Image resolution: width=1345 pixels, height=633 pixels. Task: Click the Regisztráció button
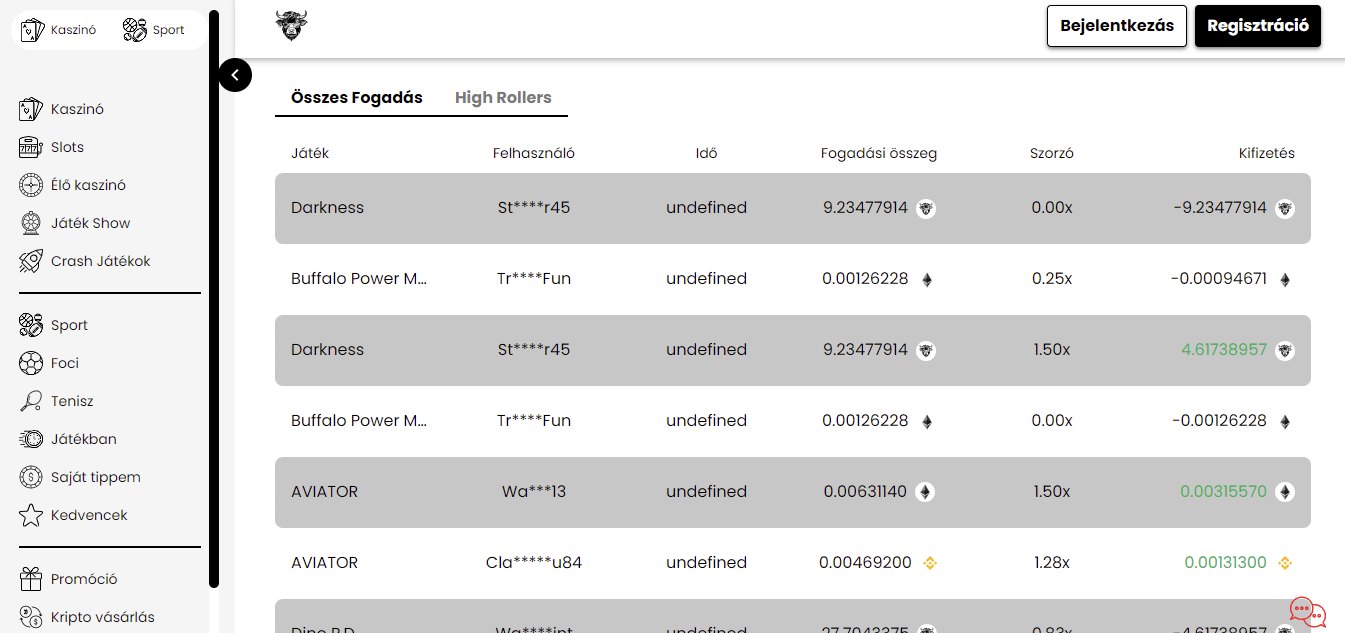coord(1258,26)
